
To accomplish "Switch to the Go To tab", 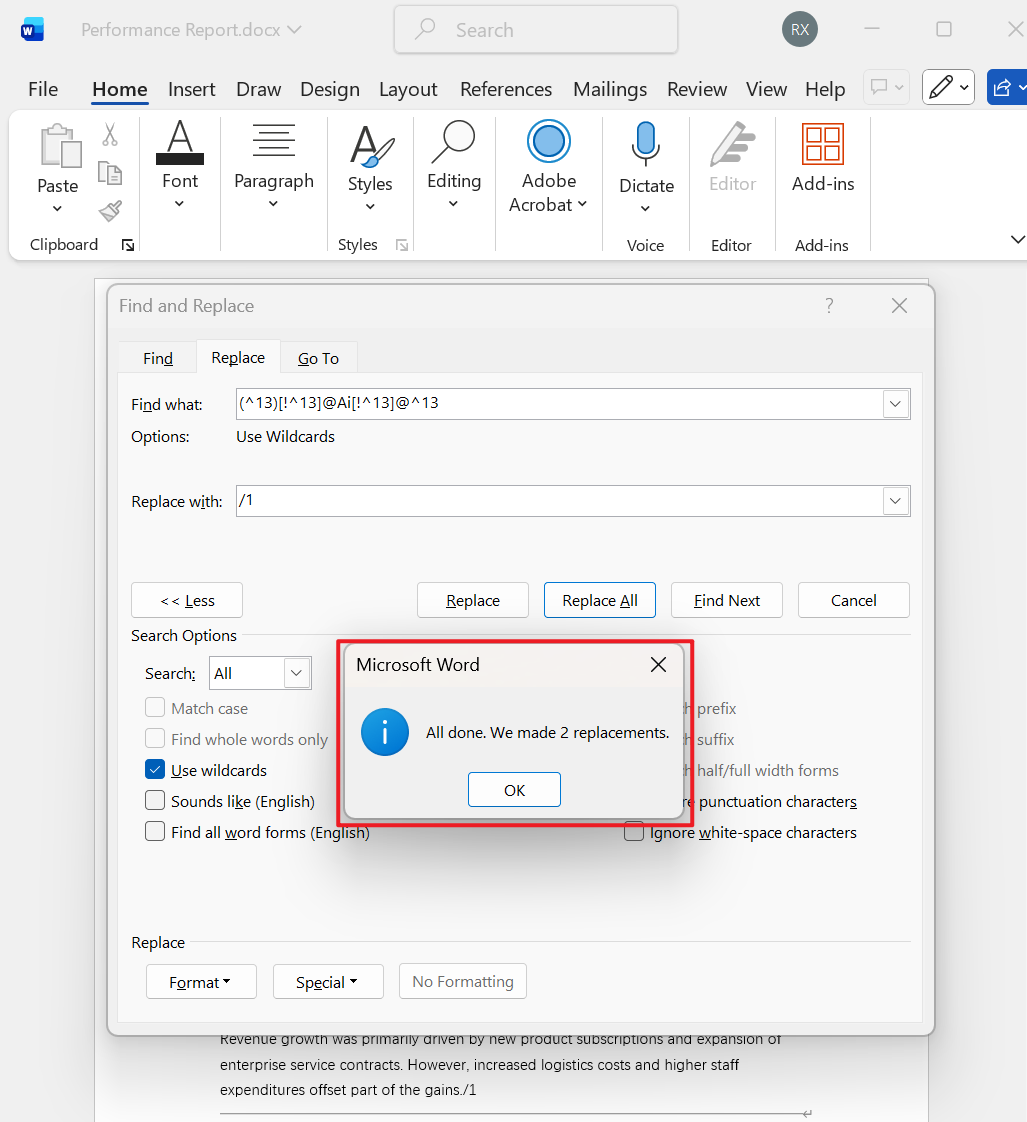I will [x=318, y=358].
